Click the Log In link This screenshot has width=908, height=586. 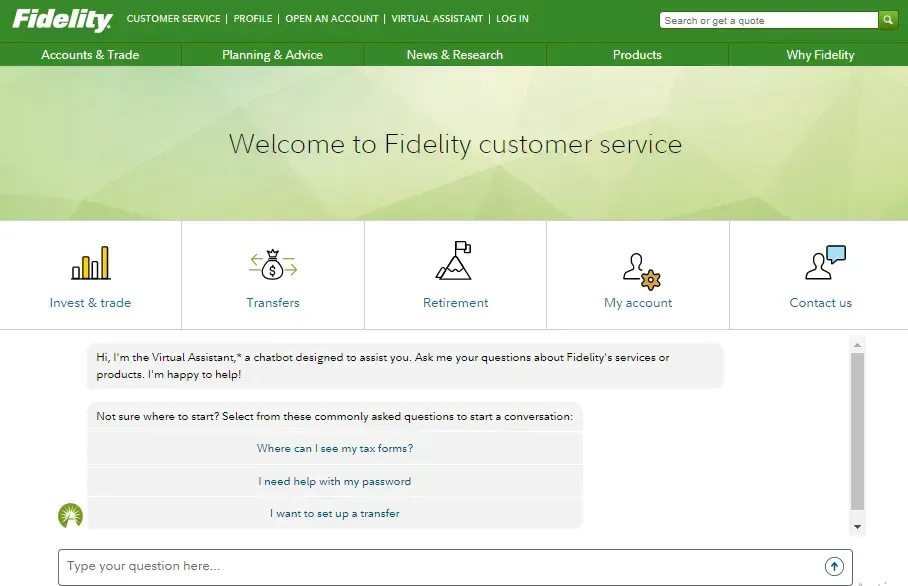[x=512, y=19]
